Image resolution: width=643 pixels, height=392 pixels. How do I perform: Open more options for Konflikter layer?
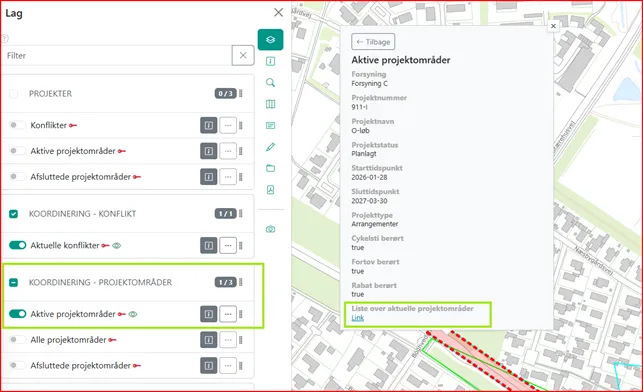click(228, 125)
